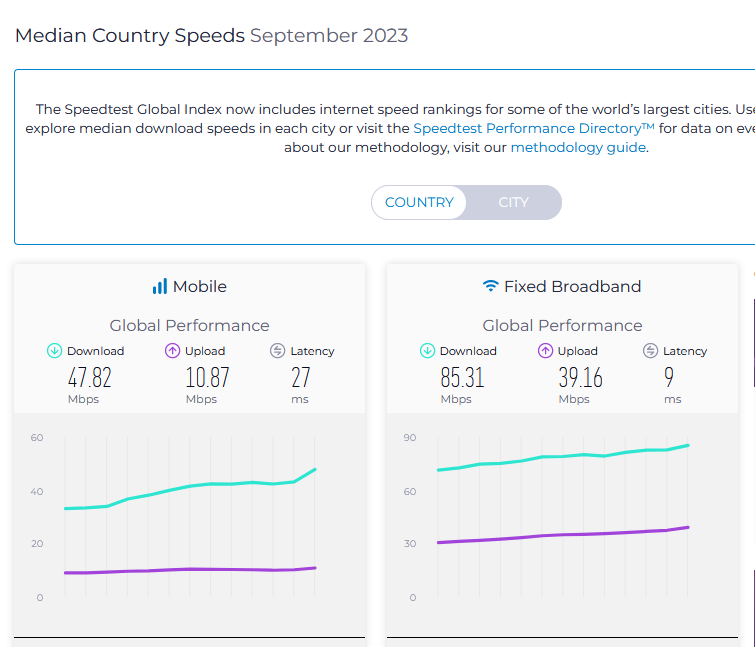
Task: Click the Mobile latency icon
Action: click(277, 351)
